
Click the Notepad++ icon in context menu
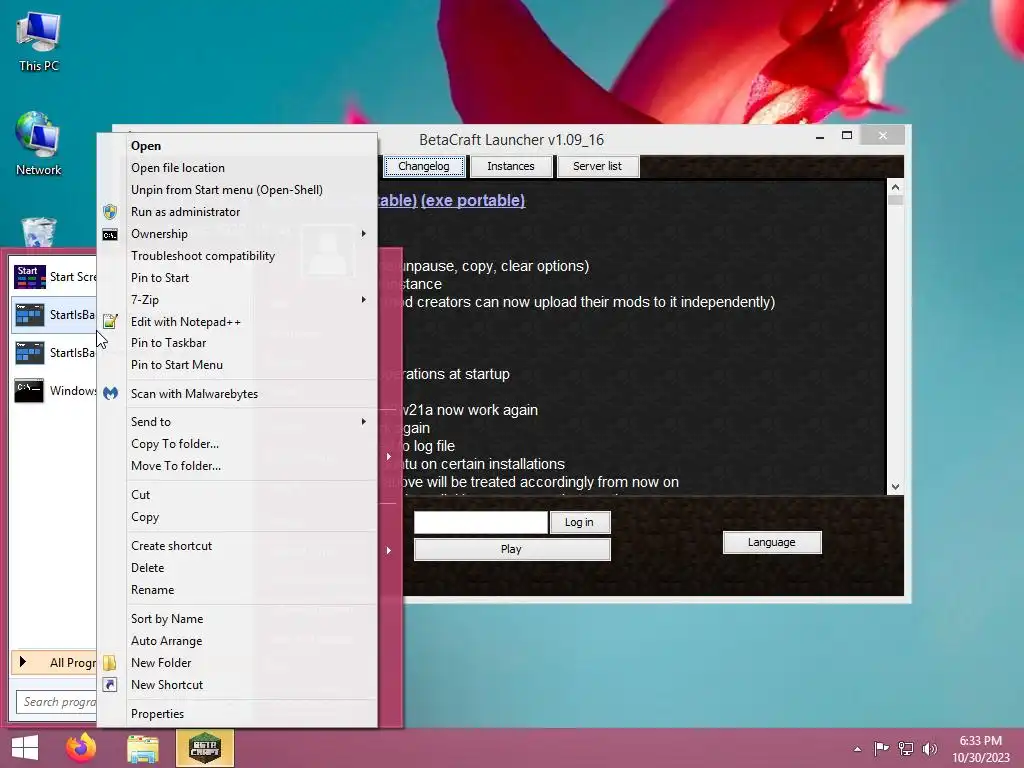coord(110,321)
